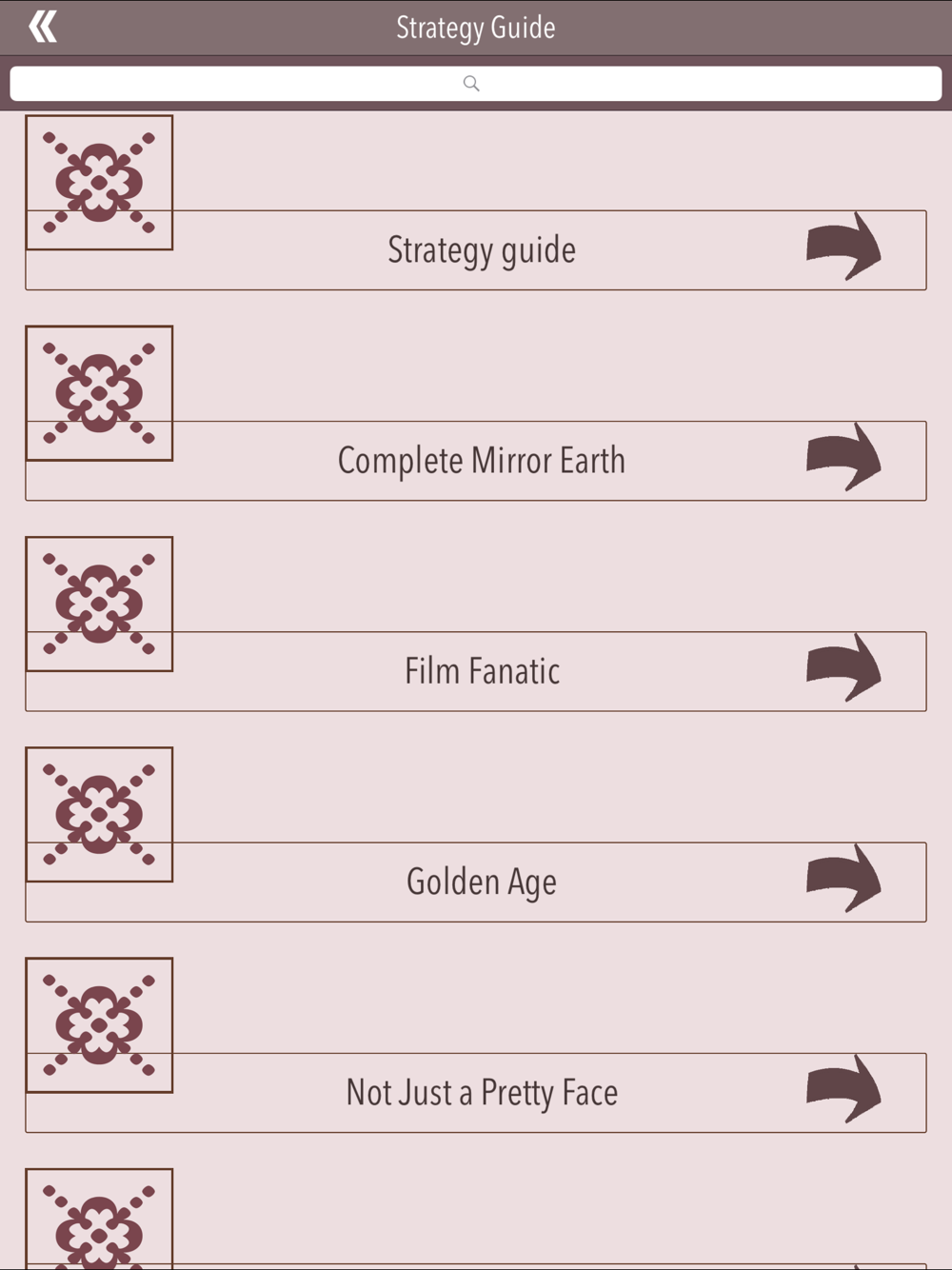Open the Film Fanatic entry
952x1270 pixels.
point(482,671)
